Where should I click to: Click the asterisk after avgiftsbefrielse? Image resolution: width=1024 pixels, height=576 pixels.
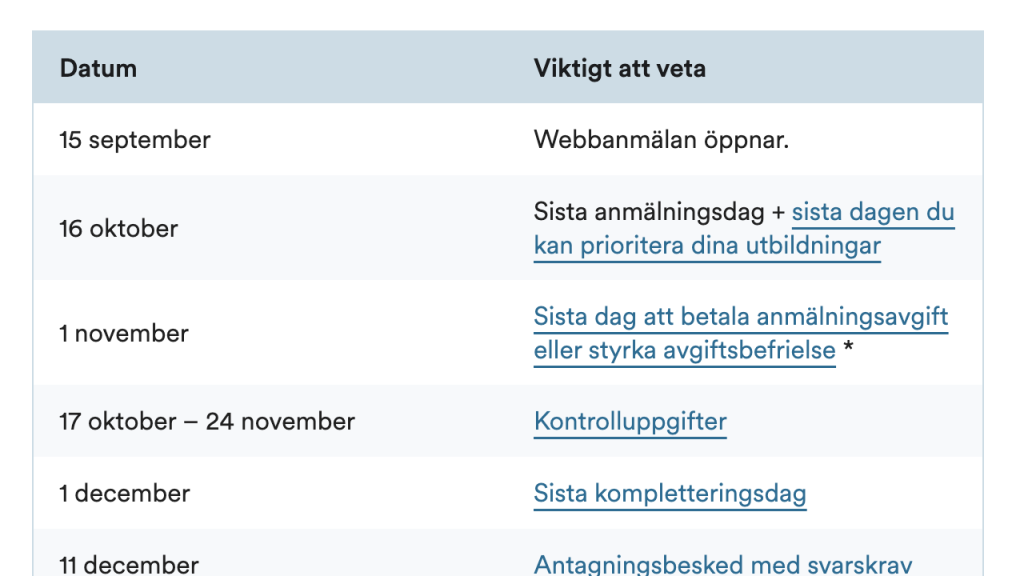[x=848, y=347]
